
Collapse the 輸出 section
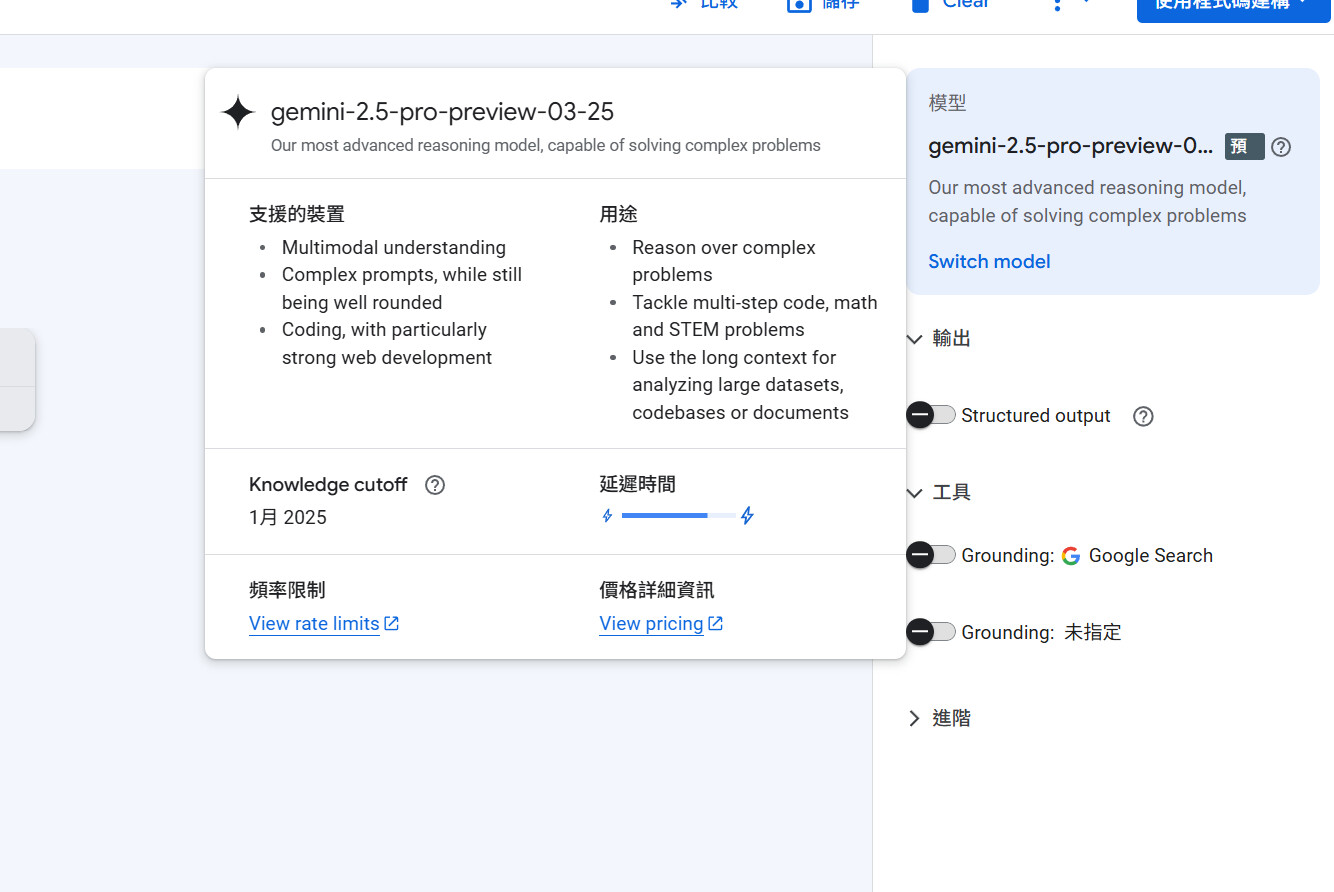[914, 339]
